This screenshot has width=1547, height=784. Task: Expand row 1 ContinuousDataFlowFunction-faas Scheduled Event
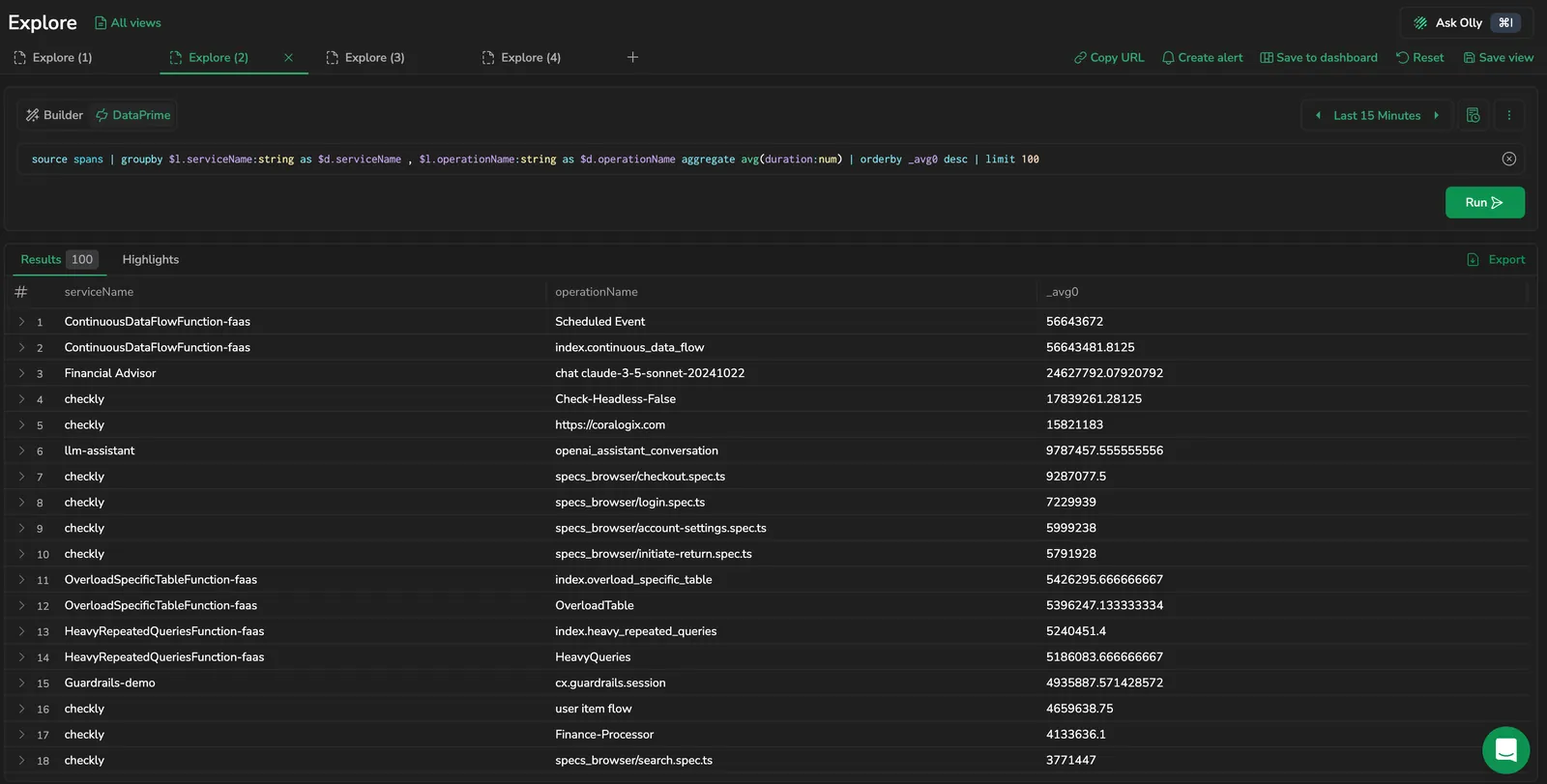(x=21, y=321)
